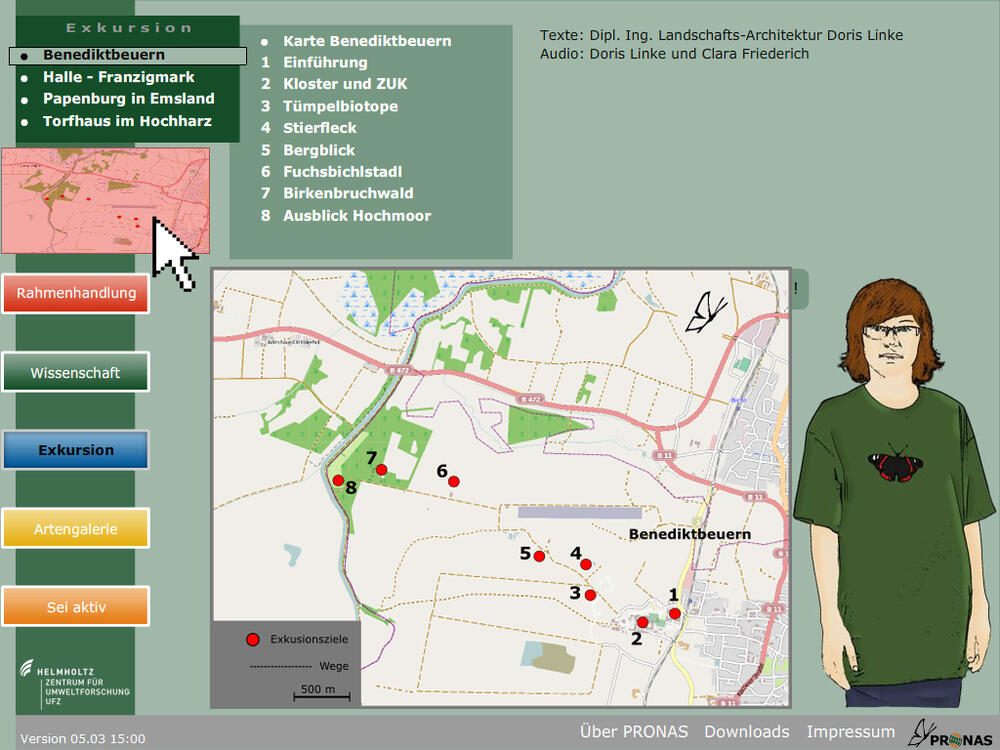Click the pink overview map thumbnail
Viewport: 1000px width, 750px height.
[105, 200]
